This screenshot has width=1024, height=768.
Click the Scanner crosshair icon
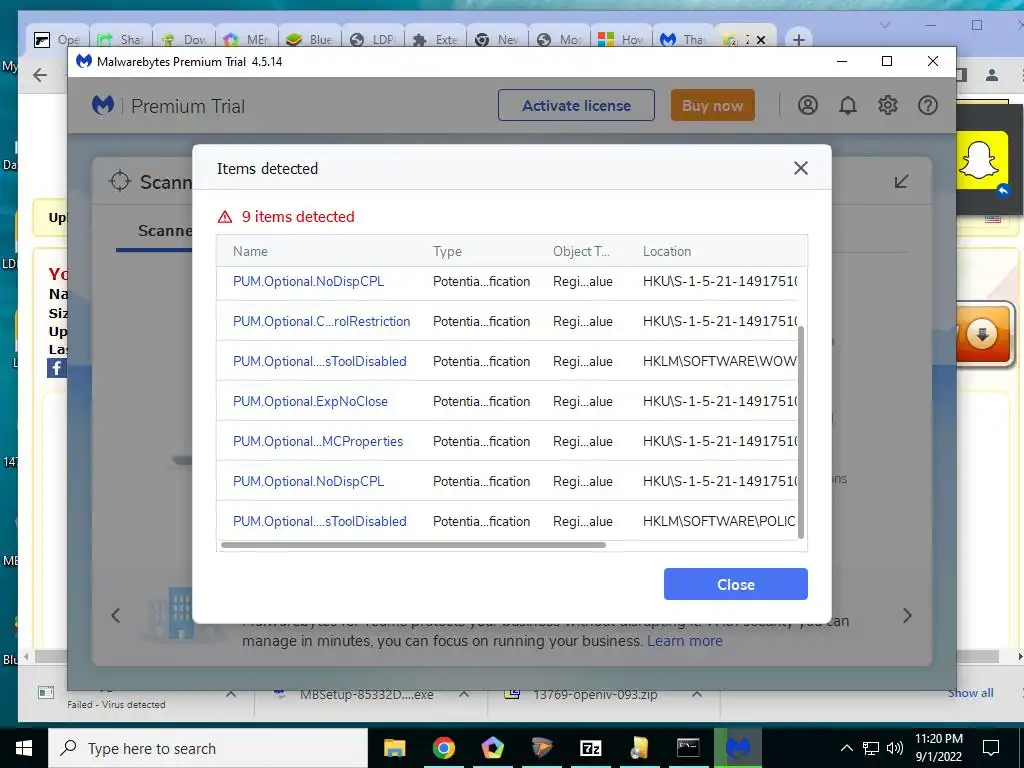coord(120,181)
